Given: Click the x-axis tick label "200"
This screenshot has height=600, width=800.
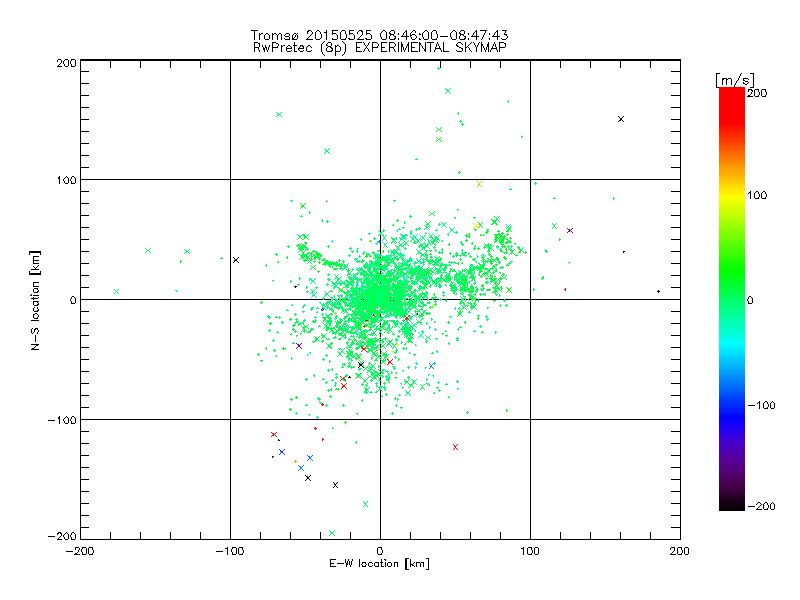Looking at the screenshot, I should pos(680,552).
